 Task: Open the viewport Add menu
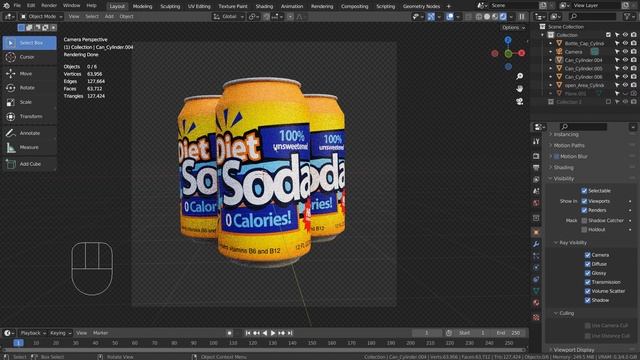pos(109,17)
